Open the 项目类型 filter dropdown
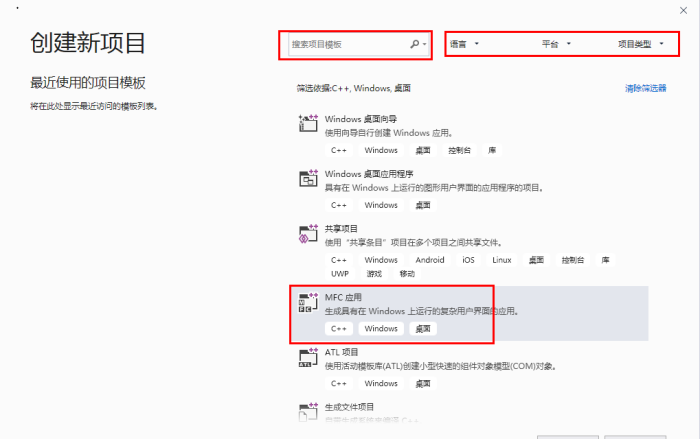 pyautogui.click(x=641, y=44)
